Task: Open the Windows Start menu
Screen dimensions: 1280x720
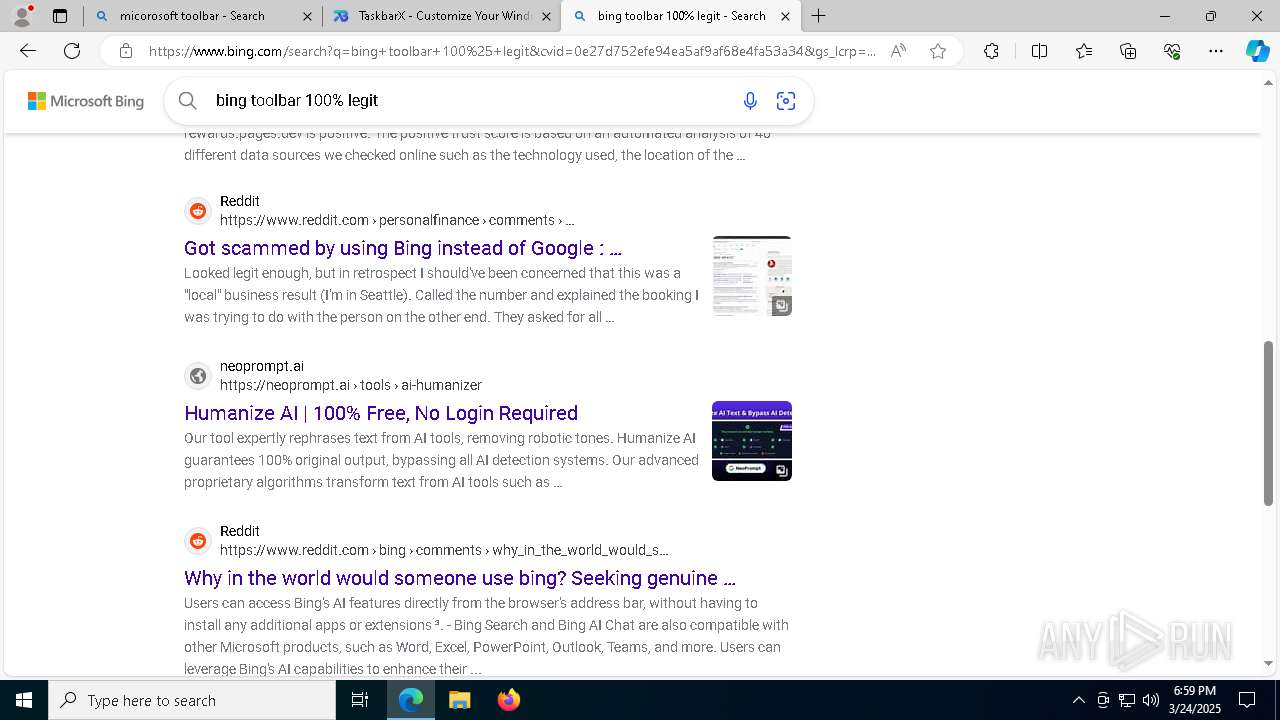Action: pyautogui.click(x=24, y=700)
